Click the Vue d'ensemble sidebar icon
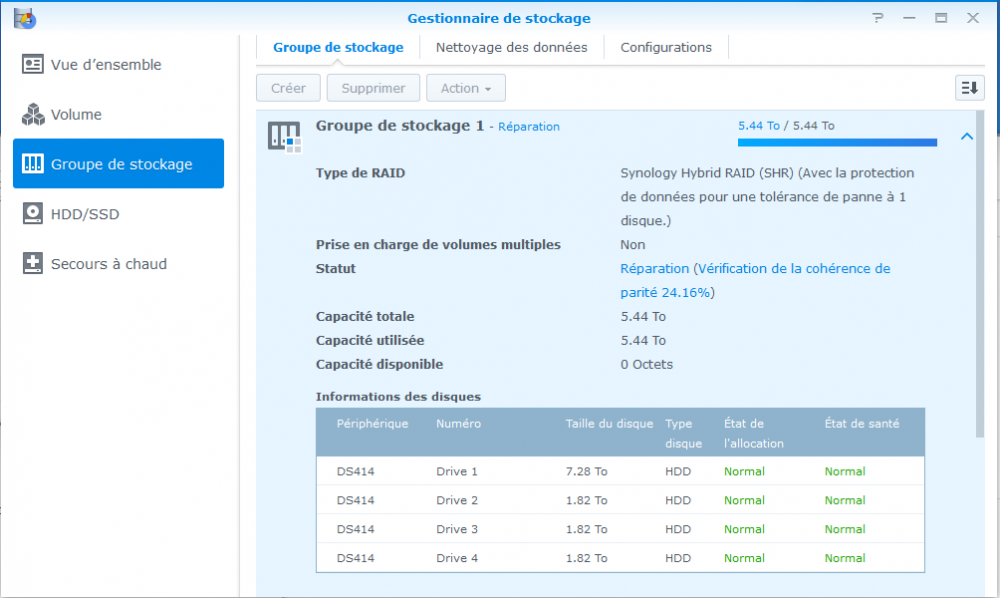The image size is (1000, 598). [x=33, y=65]
